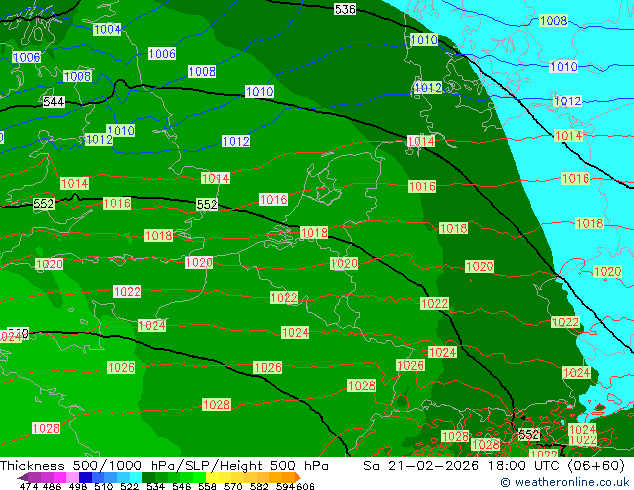
Task: Click legend value '546'
Action: point(181,486)
